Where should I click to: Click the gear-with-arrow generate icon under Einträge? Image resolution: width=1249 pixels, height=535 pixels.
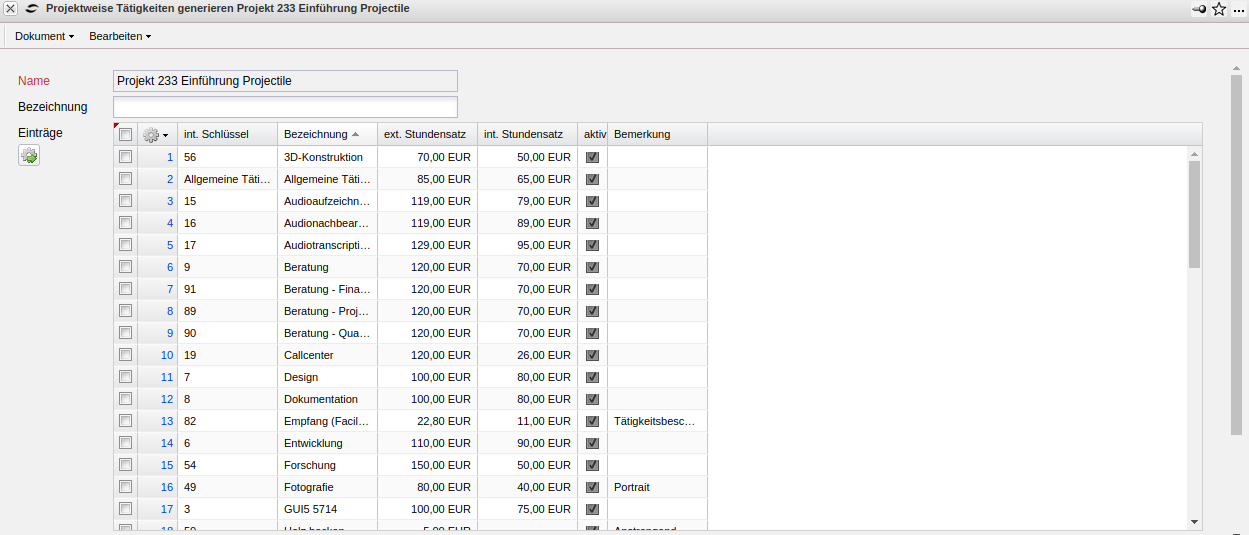(x=29, y=155)
